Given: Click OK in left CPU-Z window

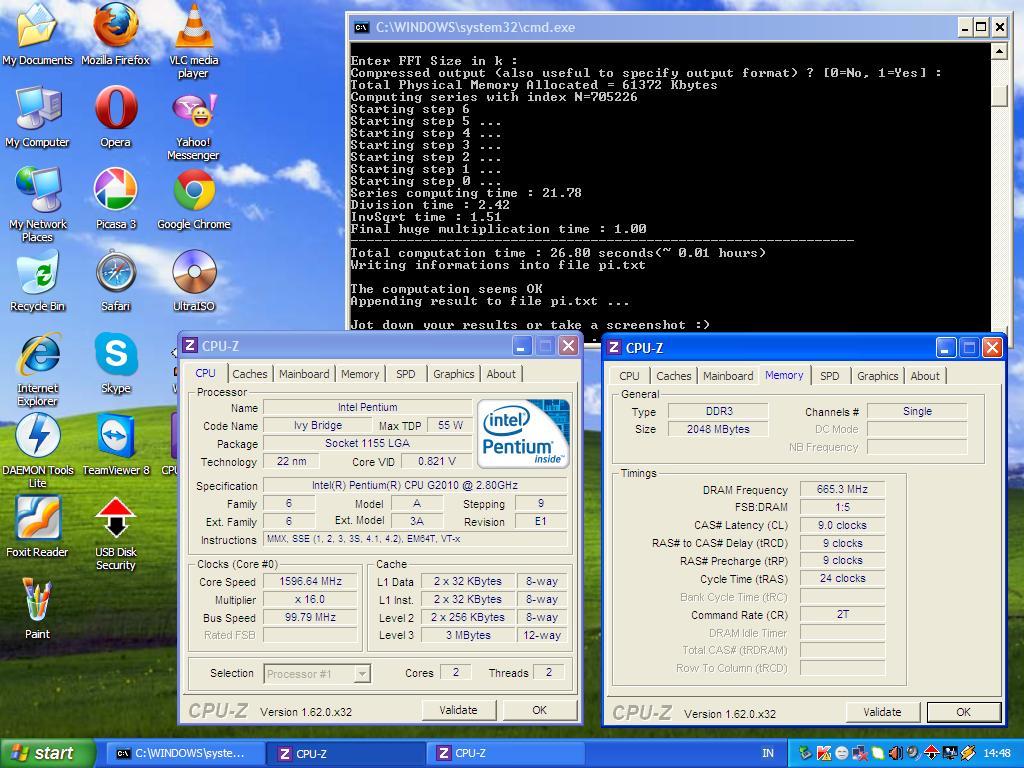Looking at the screenshot, I should click(x=539, y=710).
